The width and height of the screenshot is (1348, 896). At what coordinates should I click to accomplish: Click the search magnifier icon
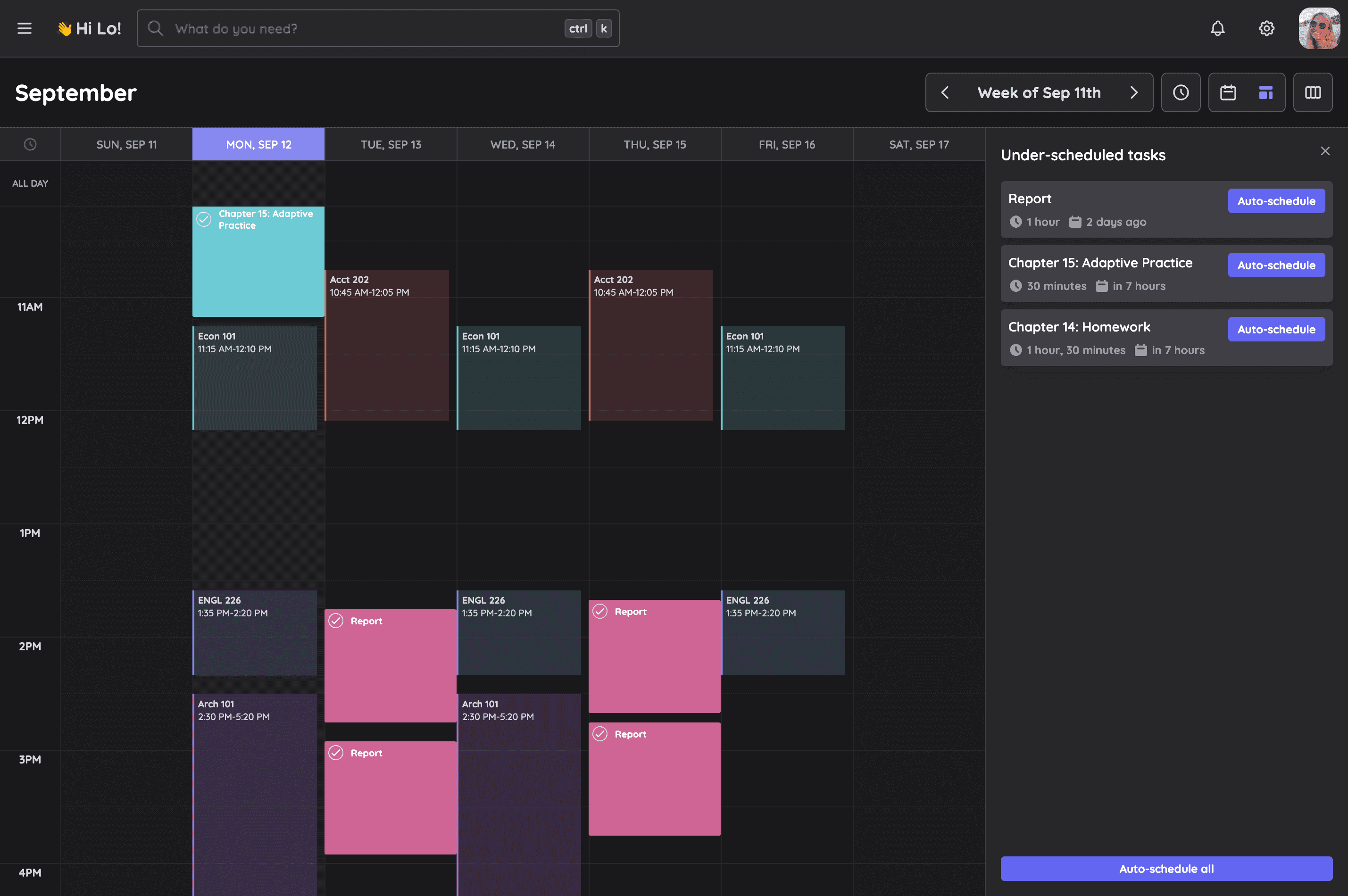pos(156,28)
